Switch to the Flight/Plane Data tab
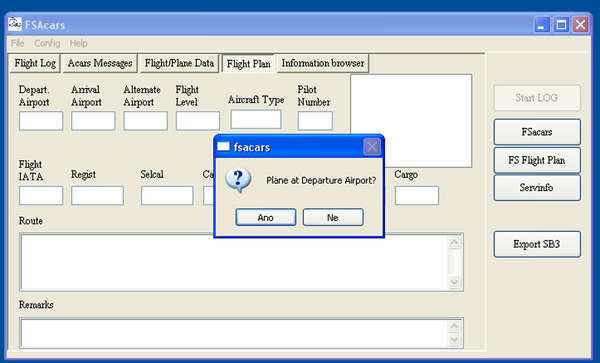The image size is (600, 363). coord(179,63)
